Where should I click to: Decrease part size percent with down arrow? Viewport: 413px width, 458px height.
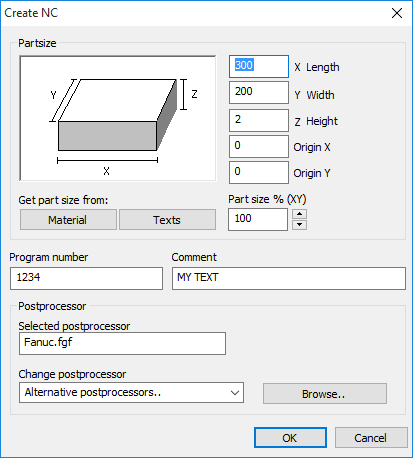pos(299,225)
